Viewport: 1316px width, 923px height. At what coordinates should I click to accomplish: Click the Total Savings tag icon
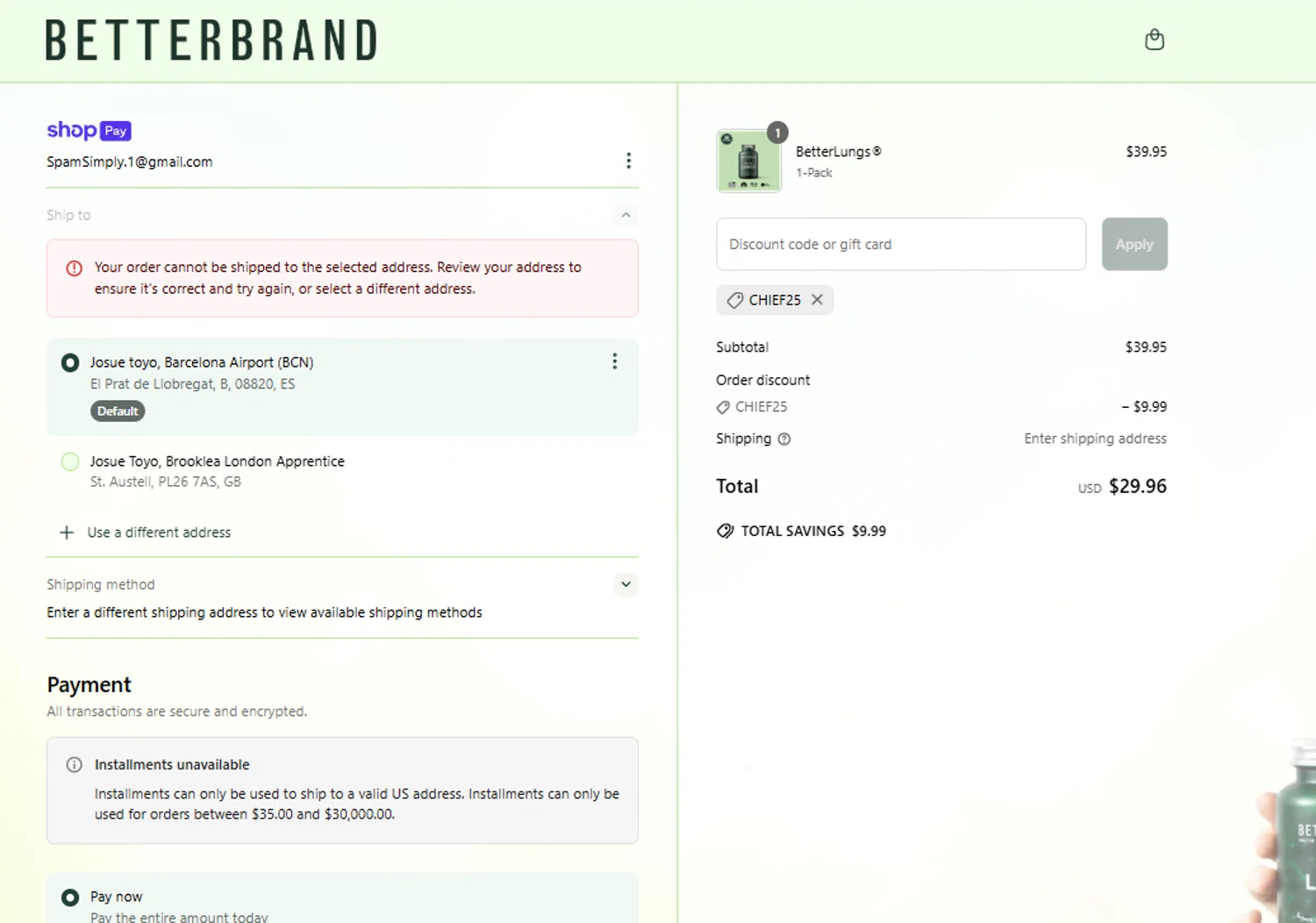click(x=725, y=531)
